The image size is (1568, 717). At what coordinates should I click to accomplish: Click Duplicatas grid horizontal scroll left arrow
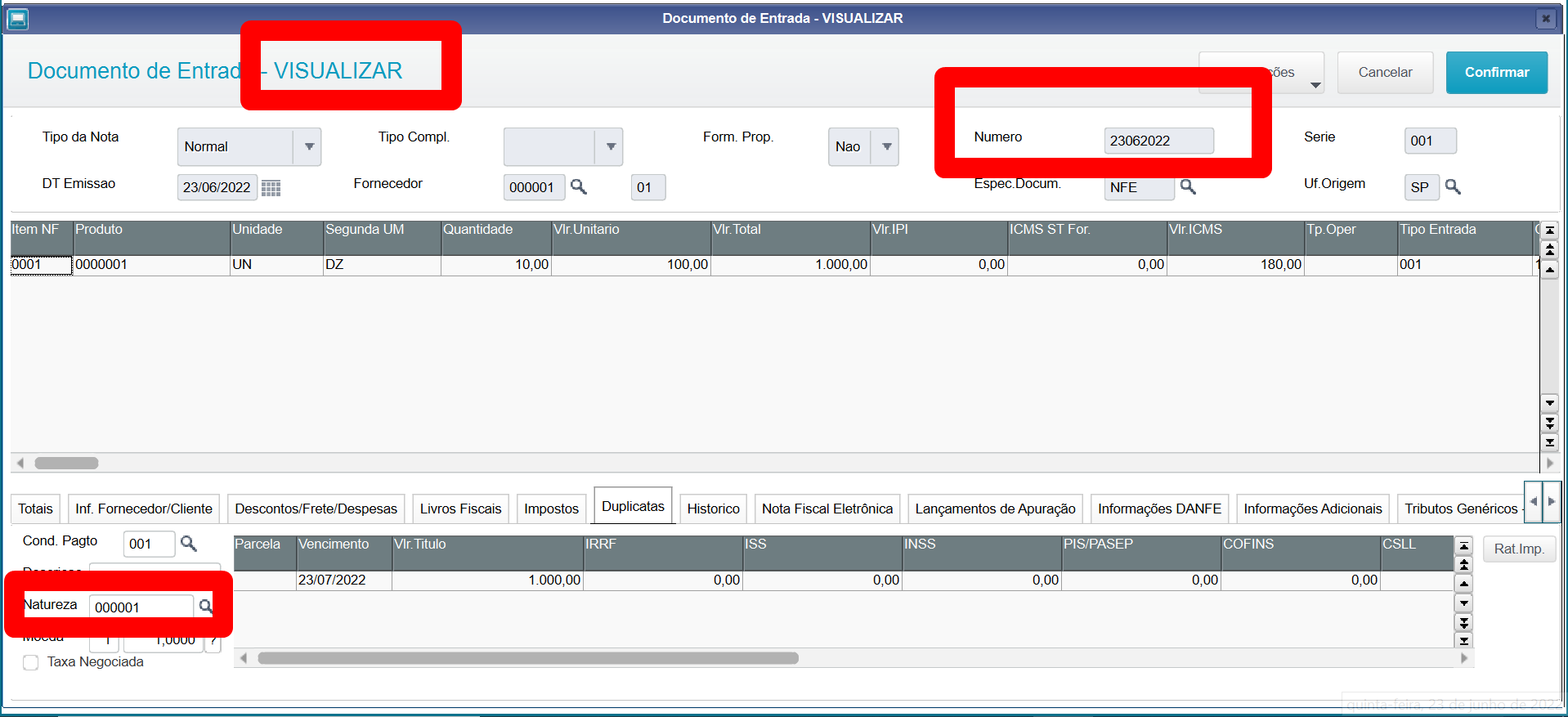243,658
